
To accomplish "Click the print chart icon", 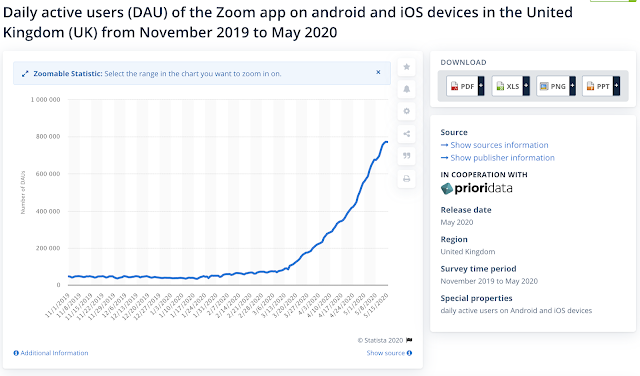I will [x=407, y=178].
